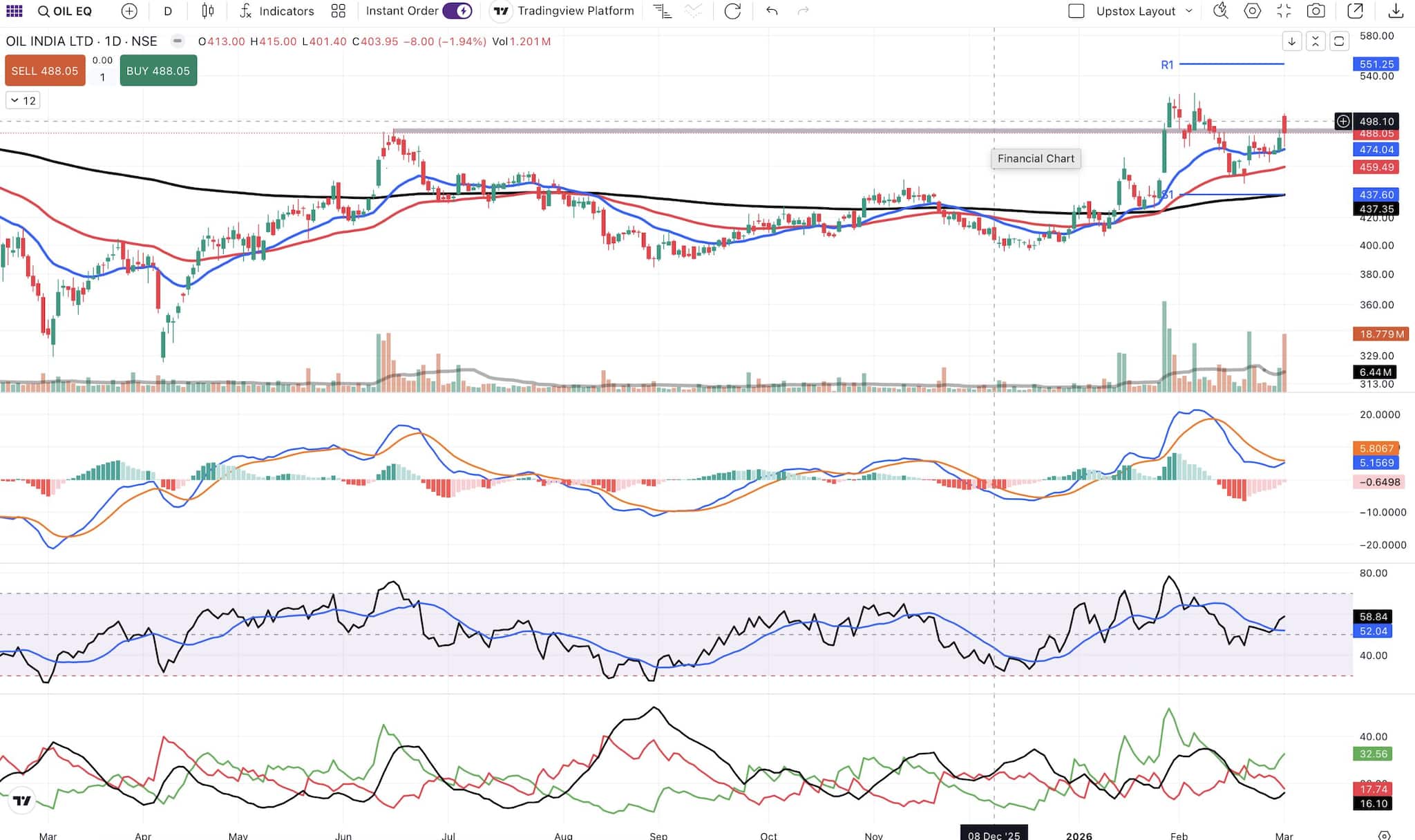Change the D chart interval
The width and height of the screenshot is (1415, 840).
point(168,11)
